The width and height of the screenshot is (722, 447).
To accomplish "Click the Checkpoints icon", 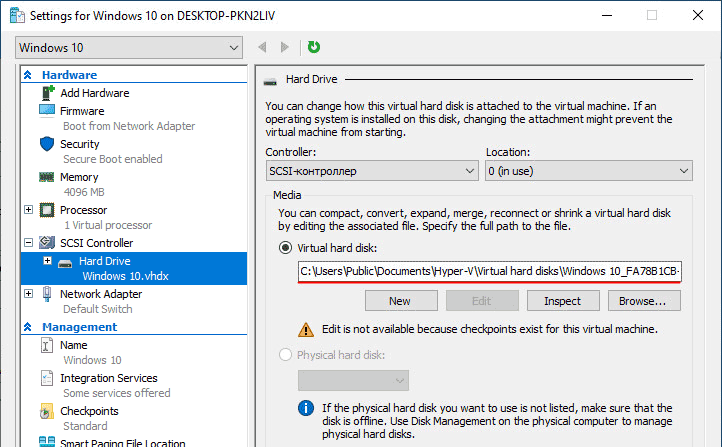I will [x=47, y=411].
